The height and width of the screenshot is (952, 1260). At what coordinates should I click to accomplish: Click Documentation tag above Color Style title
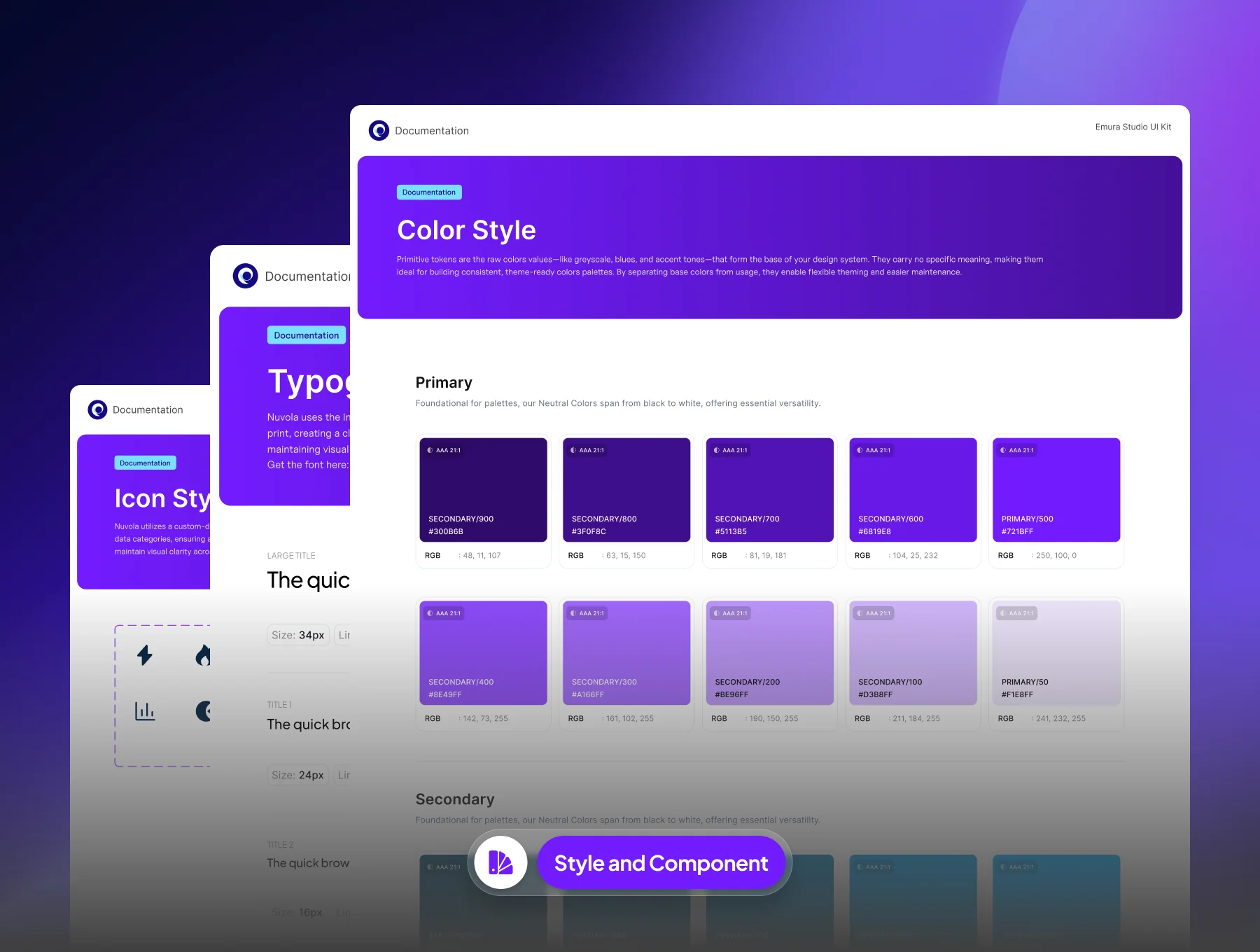(429, 192)
